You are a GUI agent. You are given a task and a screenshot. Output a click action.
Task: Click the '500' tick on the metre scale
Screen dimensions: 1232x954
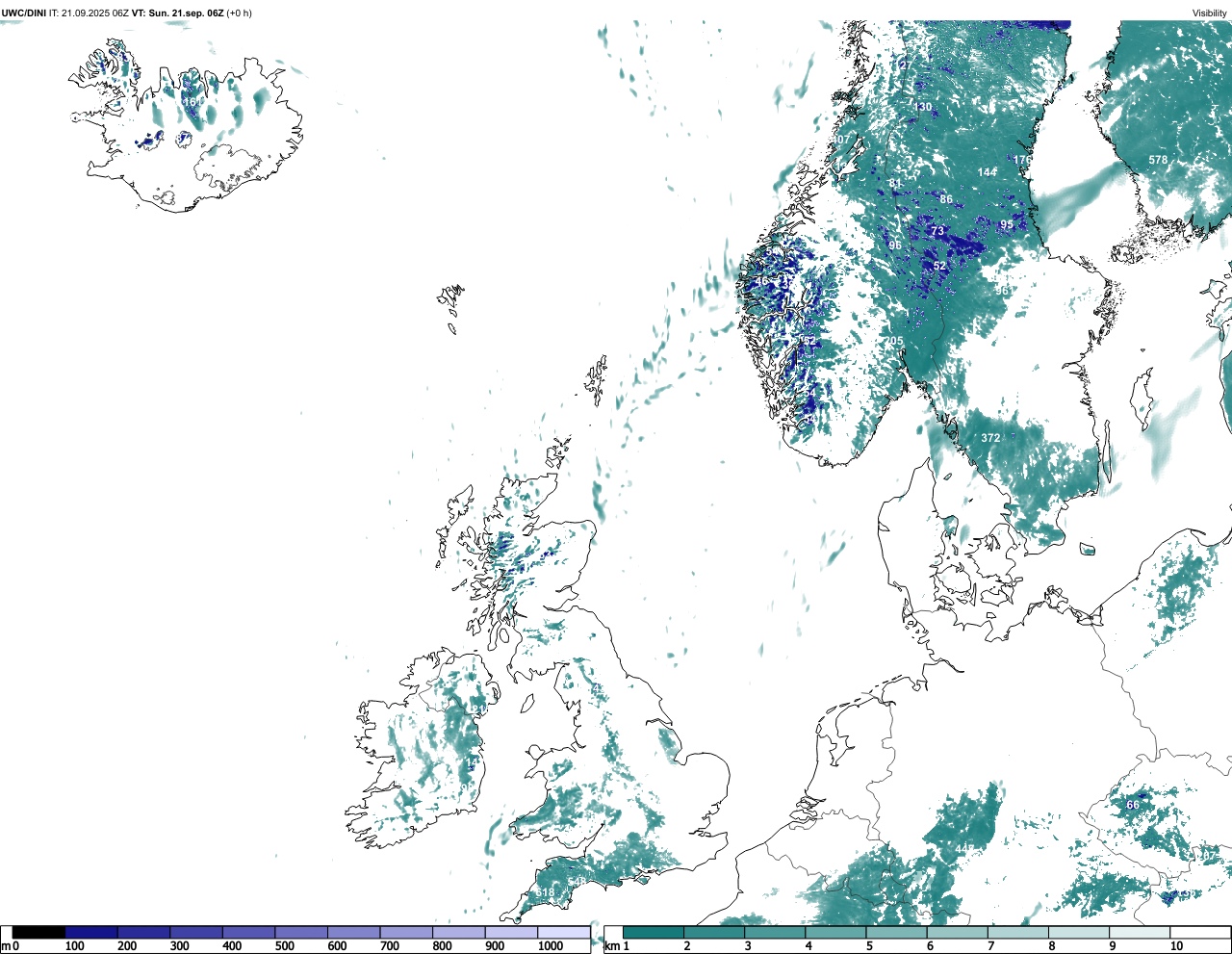[x=284, y=946]
